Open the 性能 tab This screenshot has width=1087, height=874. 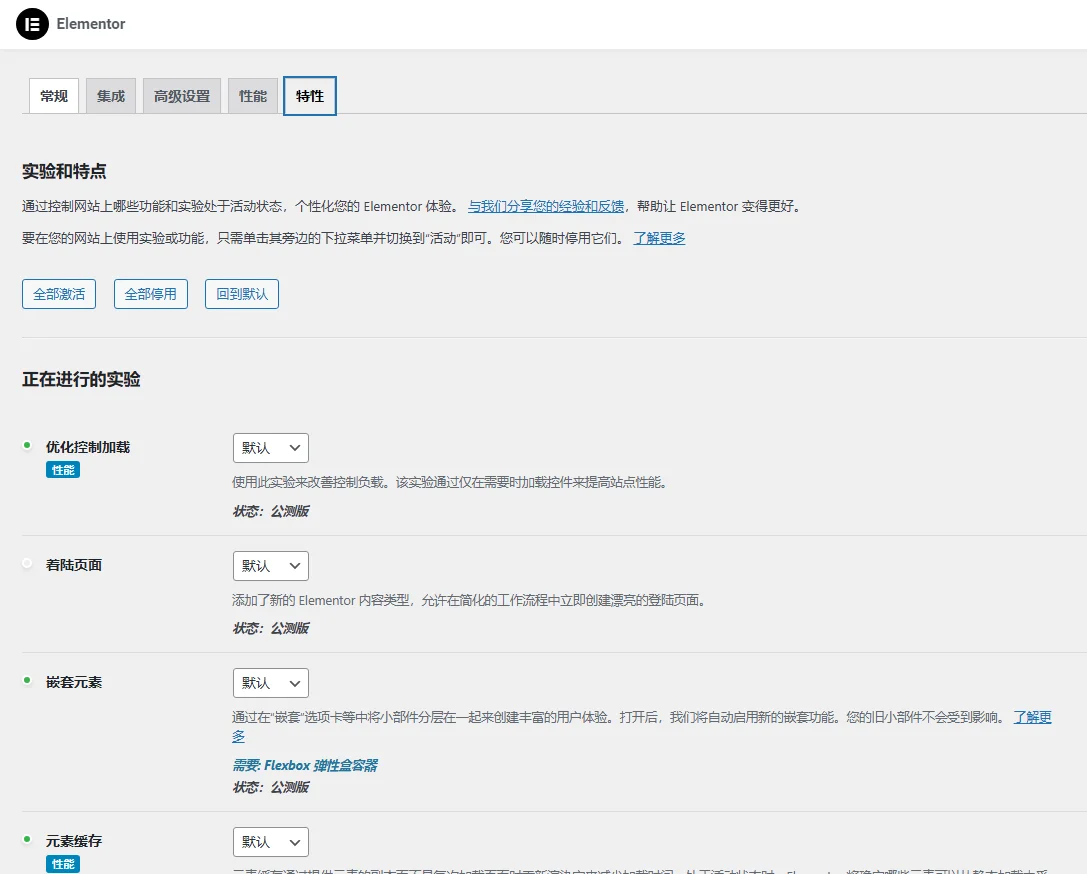[x=252, y=95]
